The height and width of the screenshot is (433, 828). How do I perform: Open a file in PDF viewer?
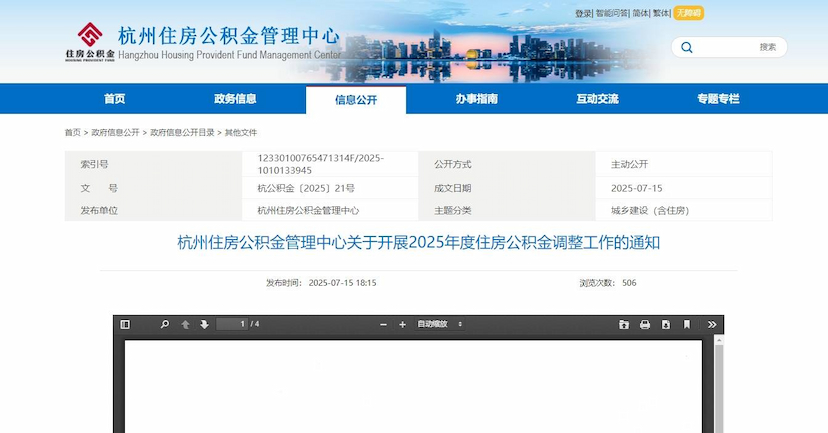pos(624,324)
